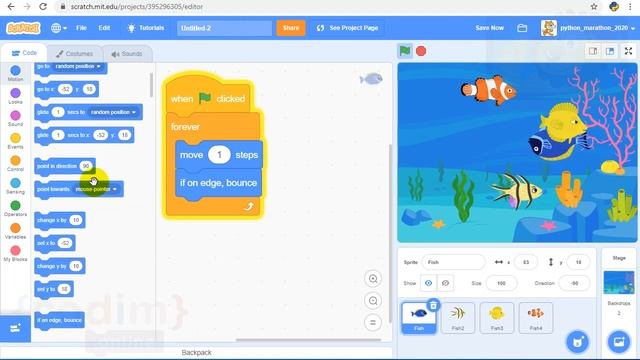The height and width of the screenshot is (360, 640).
Task: Select the Variables block category
Action: (x=16, y=231)
